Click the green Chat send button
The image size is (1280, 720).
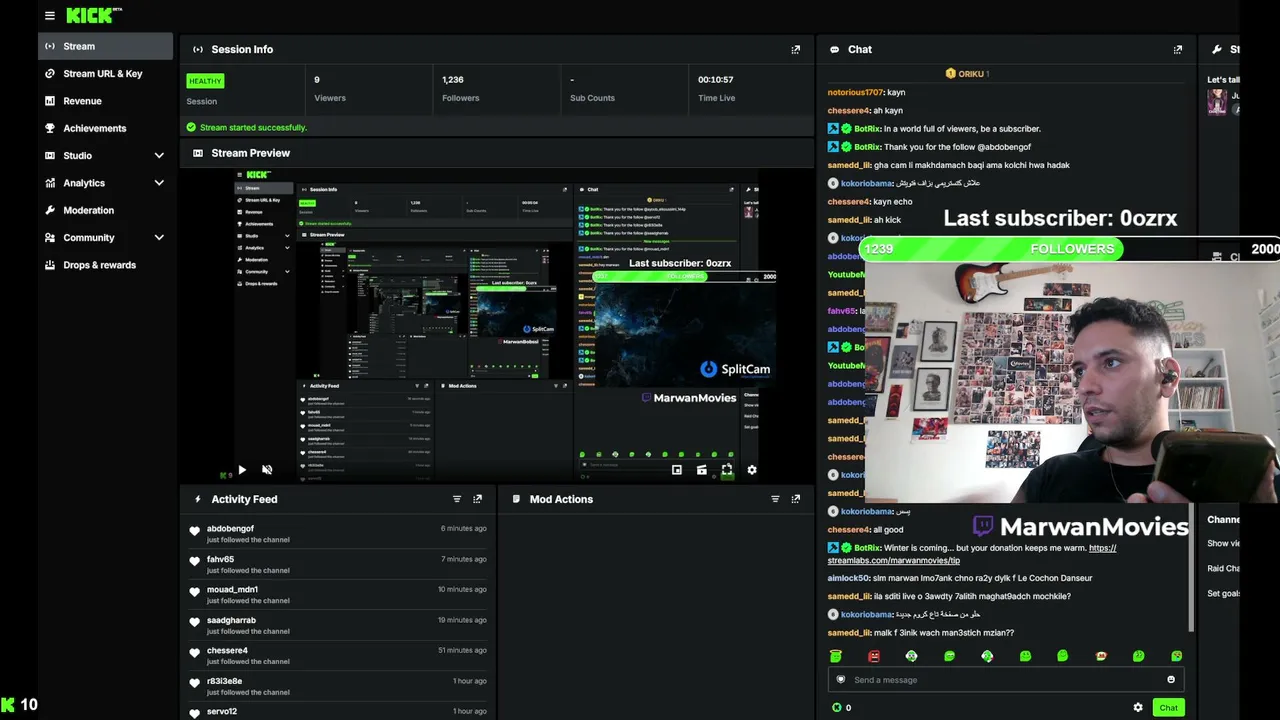tap(1168, 708)
